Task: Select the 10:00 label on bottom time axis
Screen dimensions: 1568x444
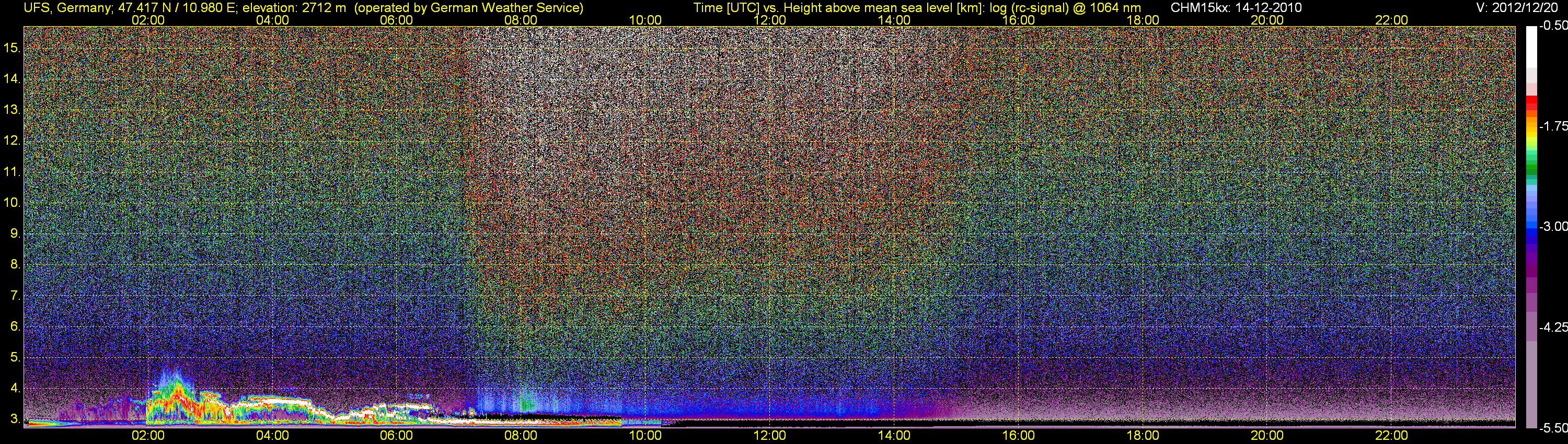Action: click(645, 436)
